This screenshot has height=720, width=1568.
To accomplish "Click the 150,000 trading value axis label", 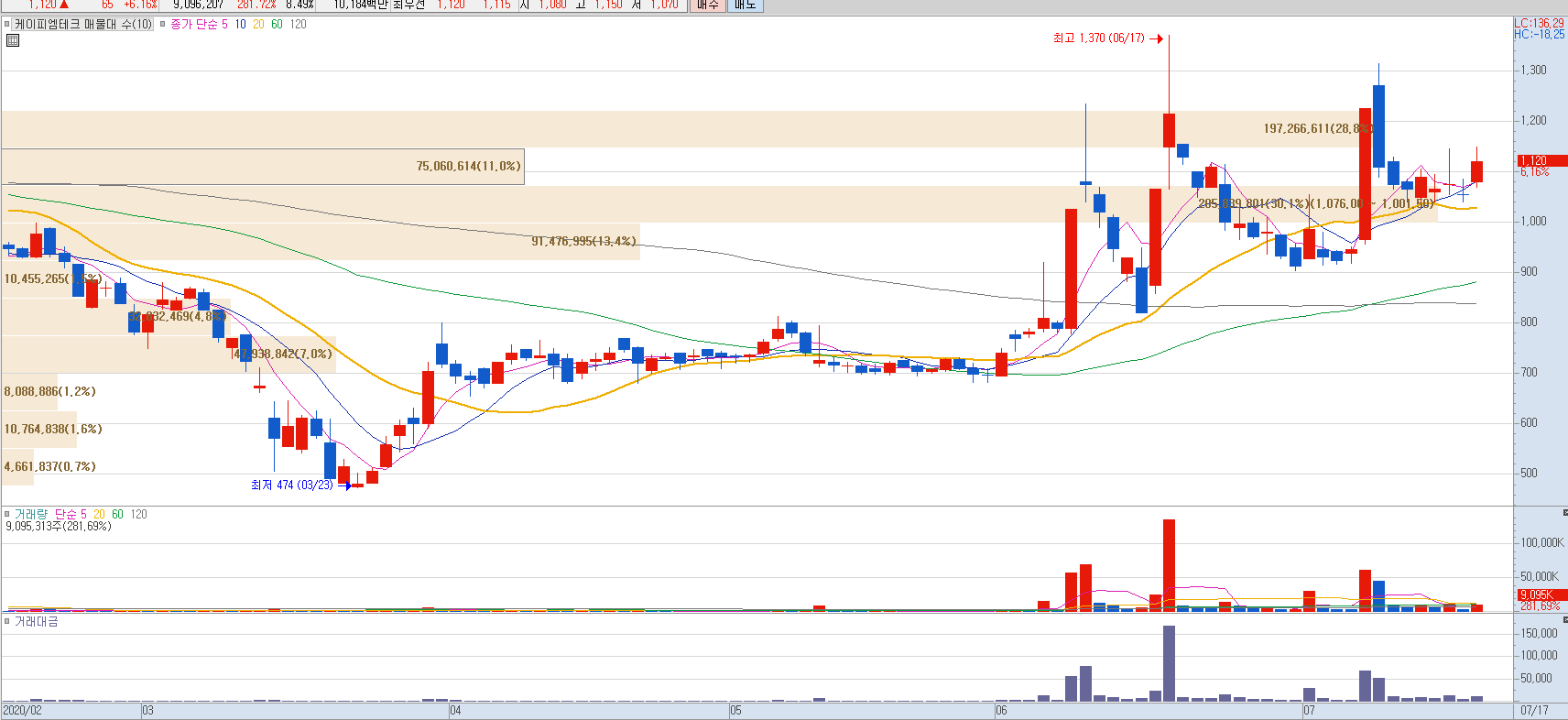I will tap(1539, 633).
